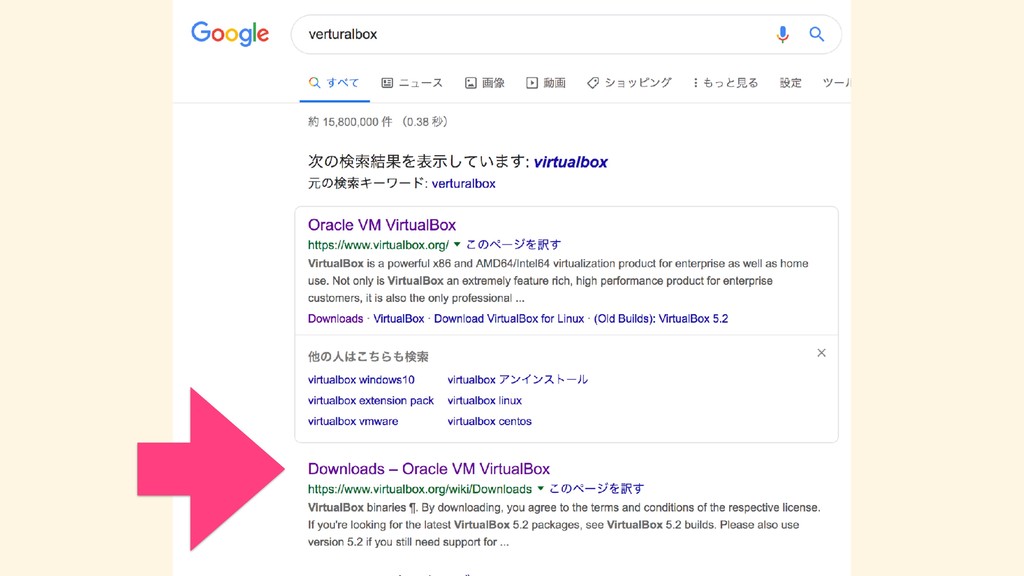
Task: Search virtualbox linux suggestion
Action: [485, 400]
